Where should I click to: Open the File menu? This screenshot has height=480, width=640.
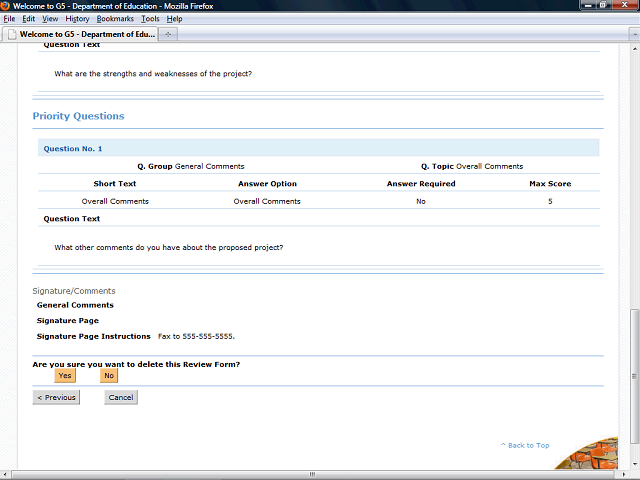(10, 19)
